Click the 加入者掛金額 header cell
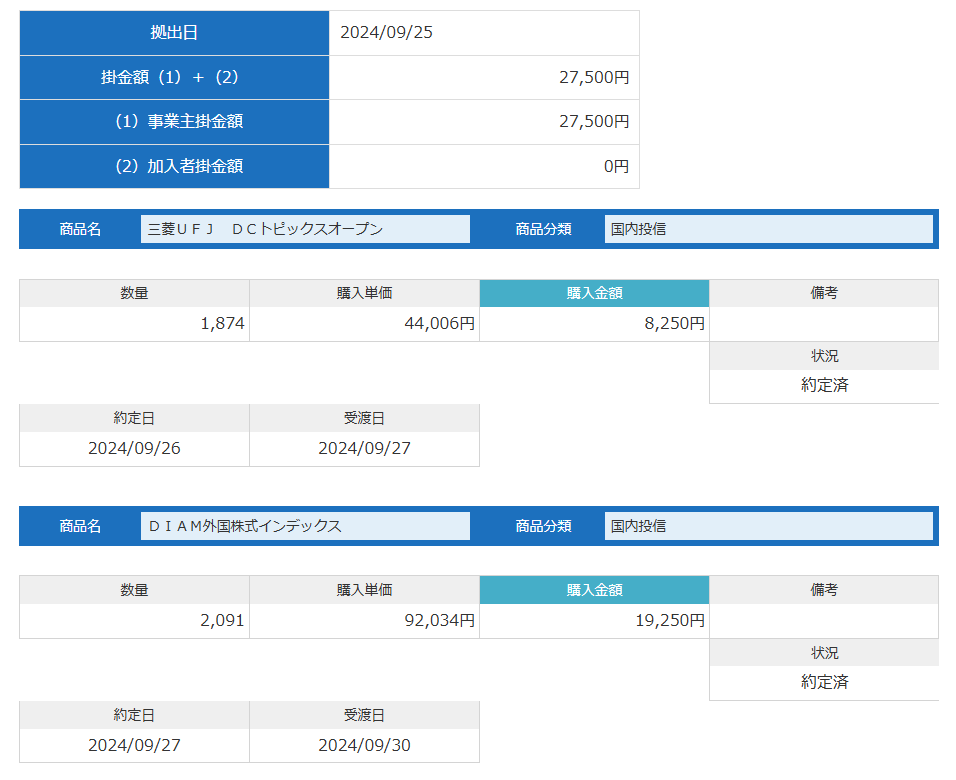Viewport: 956px width, 780px height. pyautogui.click(x=174, y=166)
